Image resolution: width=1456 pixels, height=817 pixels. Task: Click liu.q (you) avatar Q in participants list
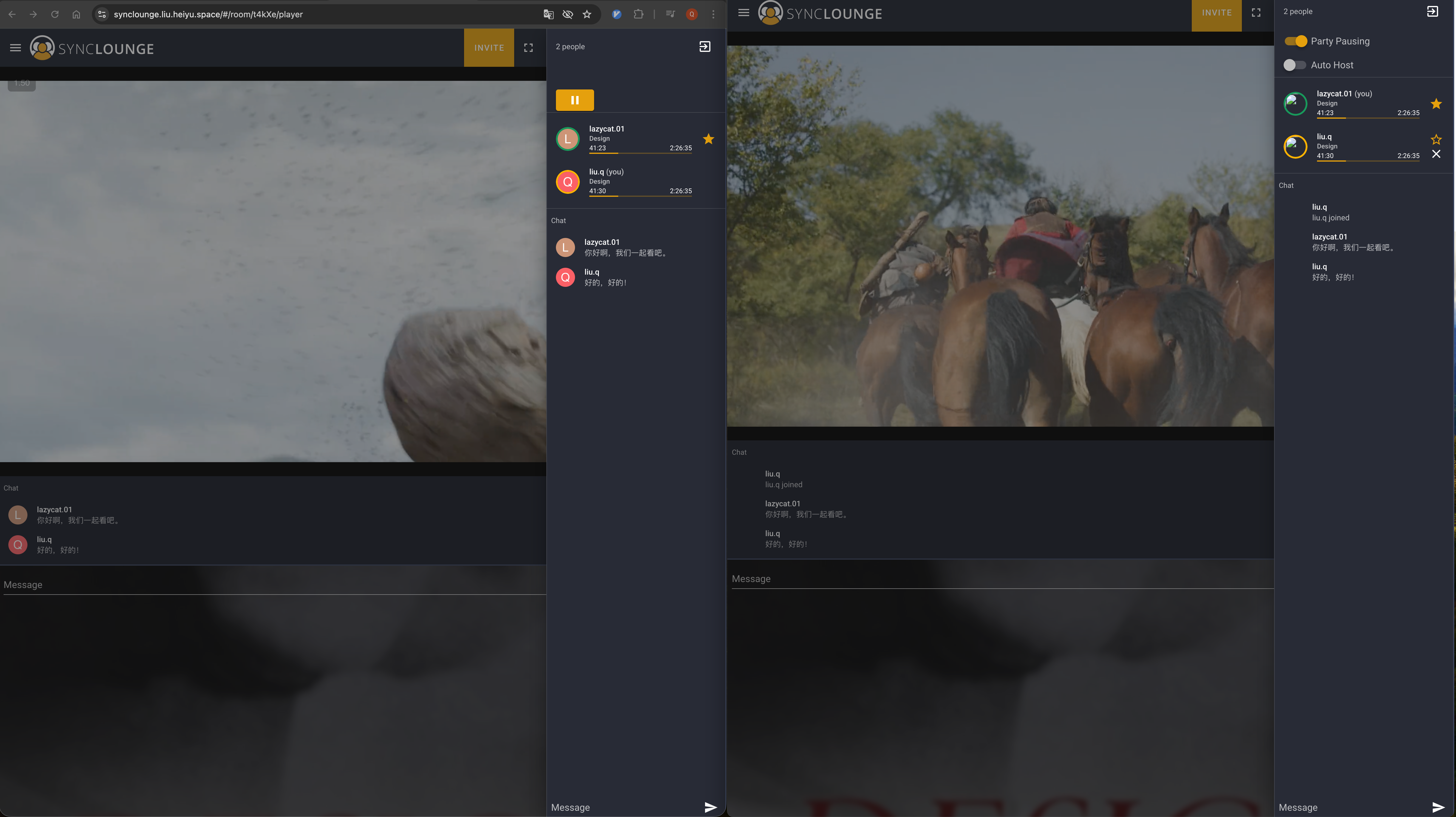pos(568,182)
